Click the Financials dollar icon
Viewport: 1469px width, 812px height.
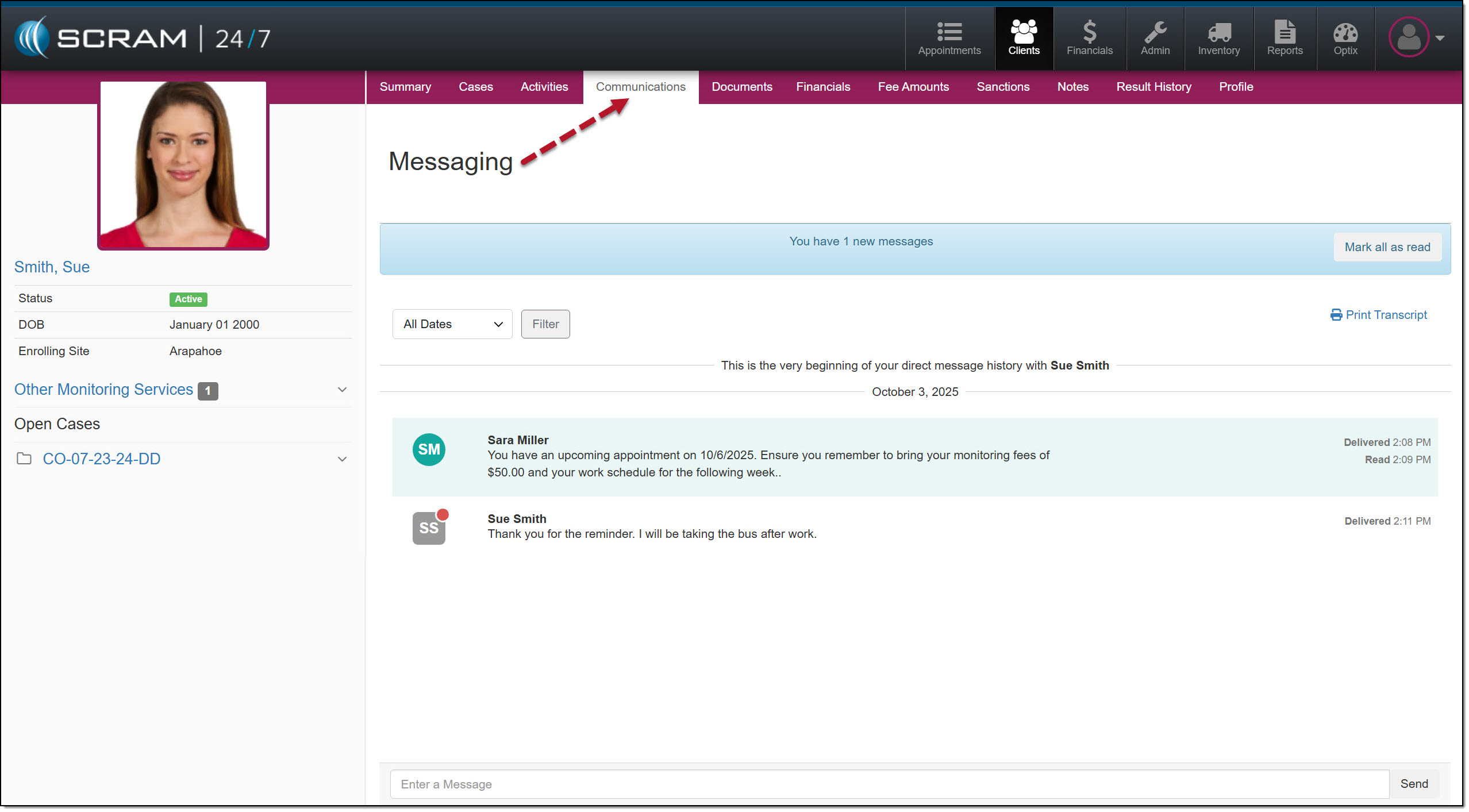[1089, 32]
